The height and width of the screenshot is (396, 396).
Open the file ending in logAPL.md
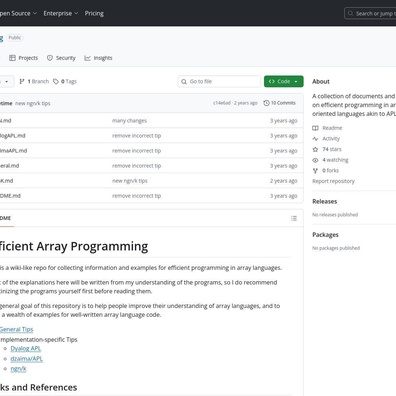12,136
